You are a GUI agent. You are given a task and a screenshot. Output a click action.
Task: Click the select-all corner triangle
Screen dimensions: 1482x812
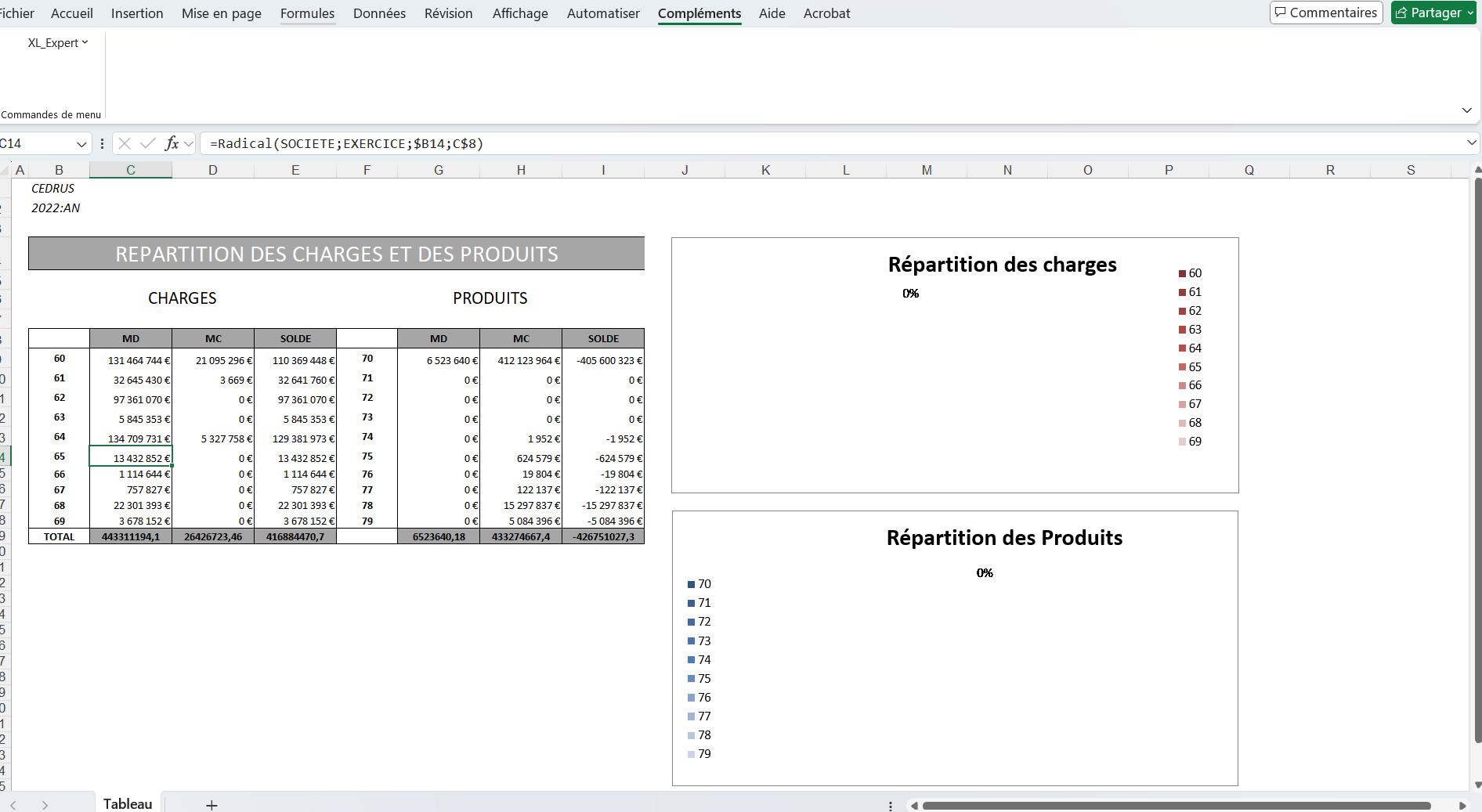(5, 170)
